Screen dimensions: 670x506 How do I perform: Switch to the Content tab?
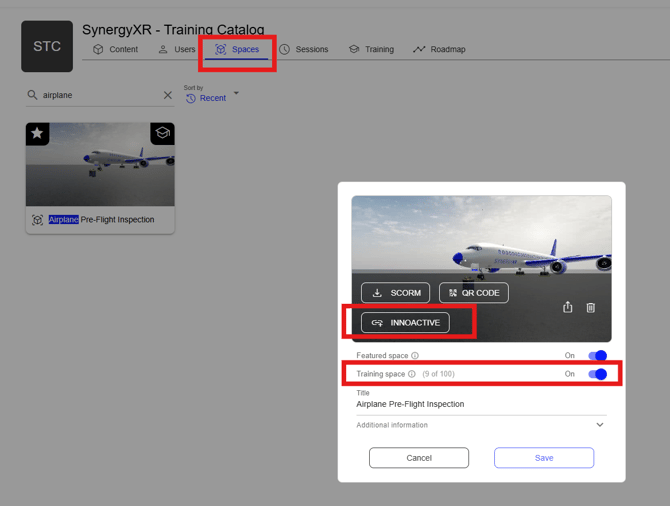tap(115, 49)
